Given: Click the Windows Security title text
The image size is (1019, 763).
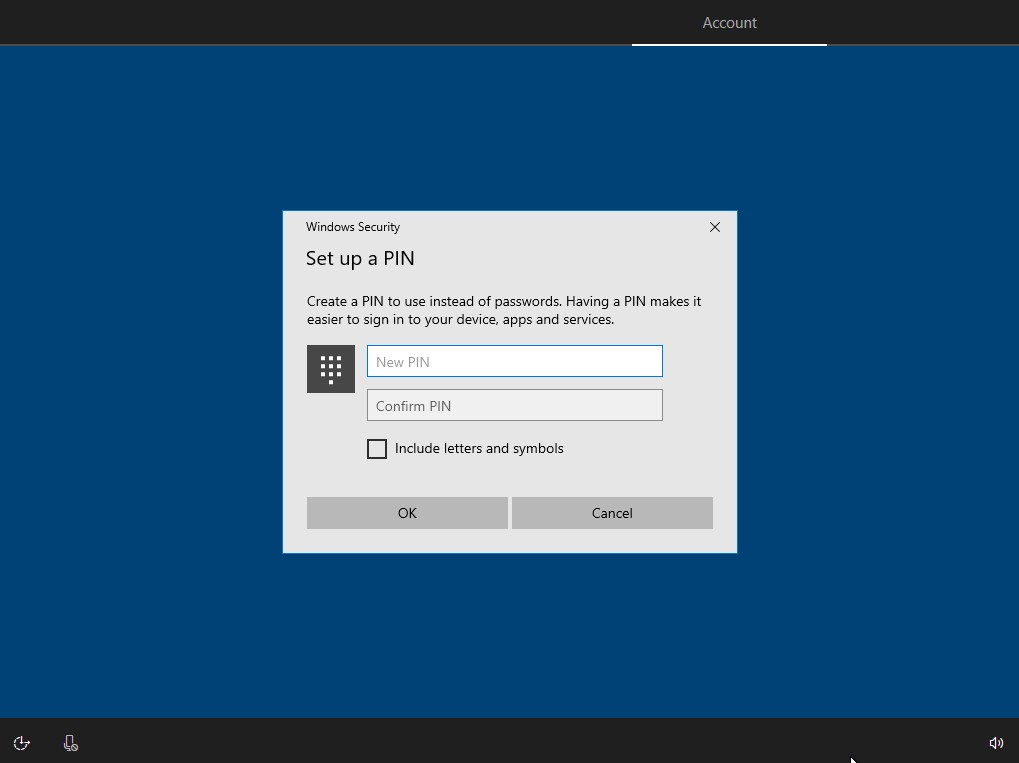Looking at the screenshot, I should [x=353, y=227].
